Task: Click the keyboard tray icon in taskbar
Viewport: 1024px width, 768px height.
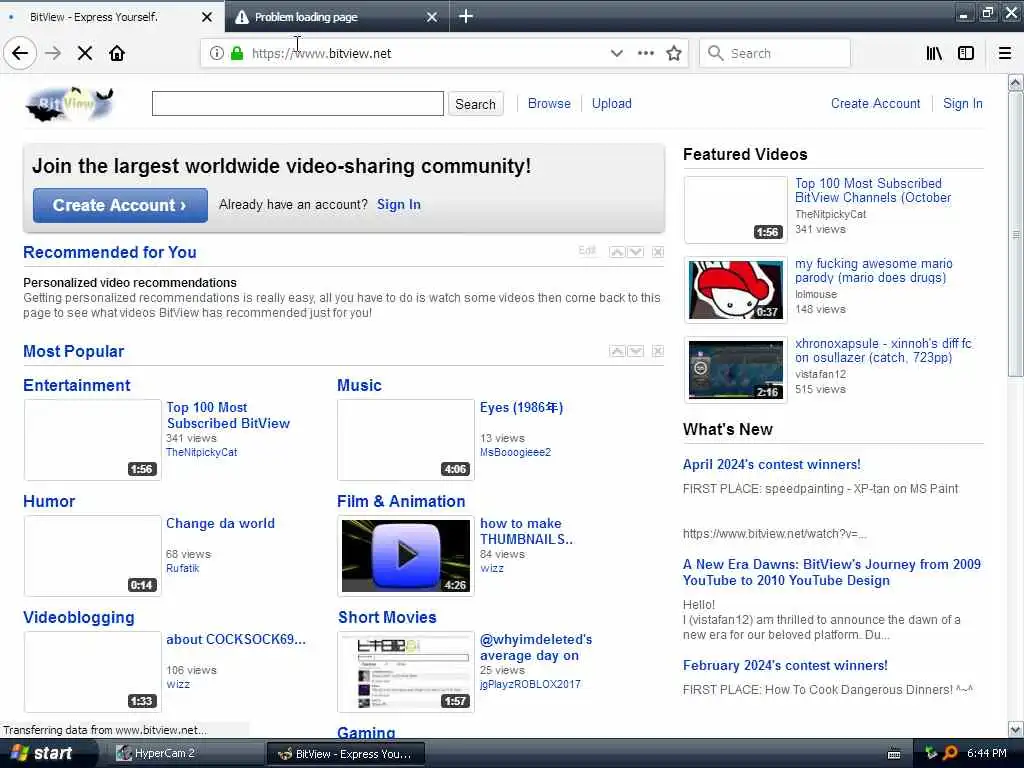Action: tap(894, 754)
